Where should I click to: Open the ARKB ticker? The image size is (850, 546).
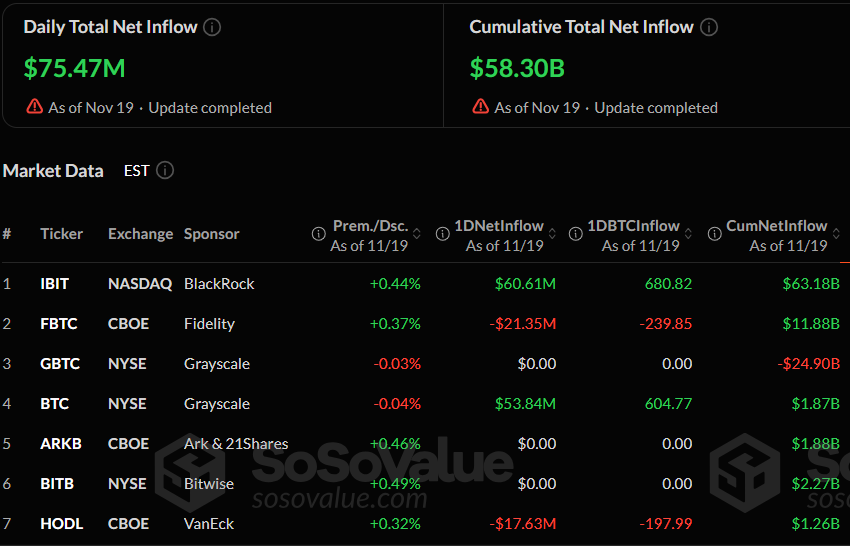[61, 444]
